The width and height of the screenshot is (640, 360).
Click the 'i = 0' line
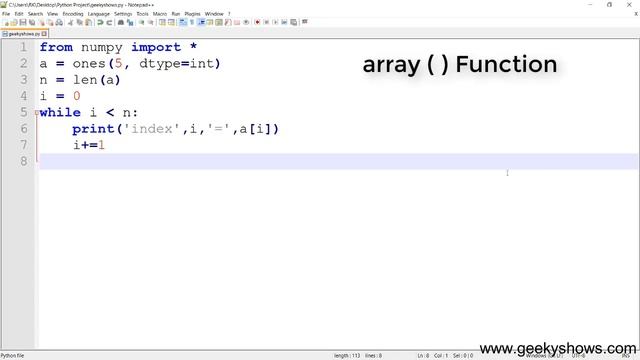(x=60, y=96)
